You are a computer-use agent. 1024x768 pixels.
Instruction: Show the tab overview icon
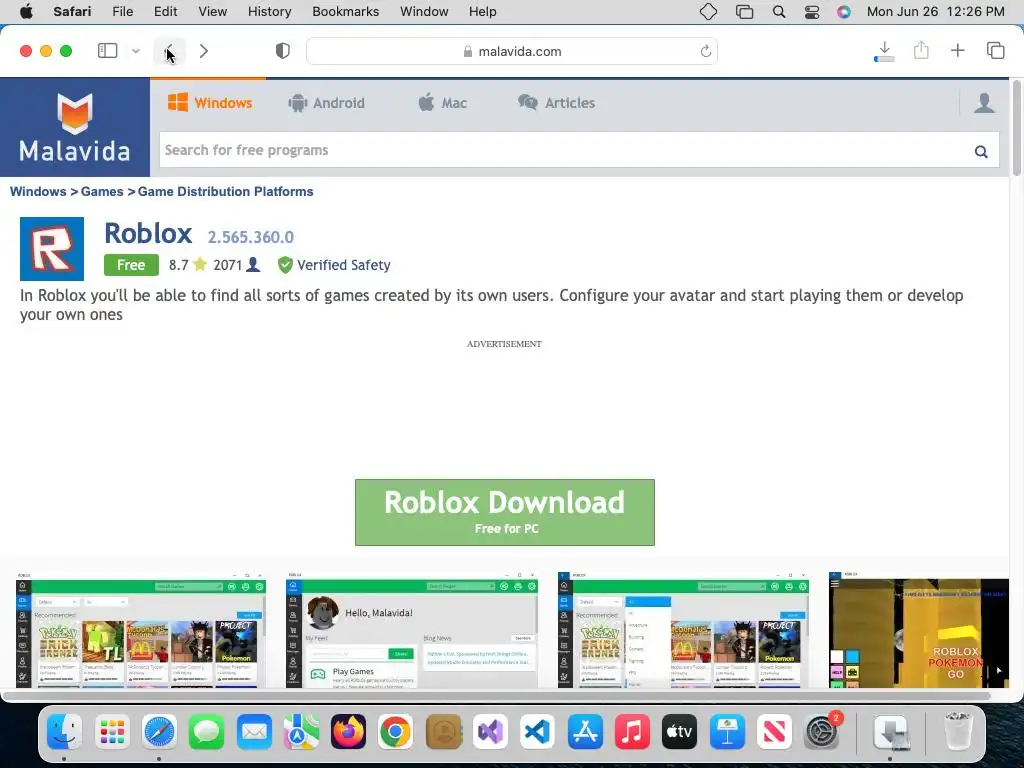pos(995,50)
